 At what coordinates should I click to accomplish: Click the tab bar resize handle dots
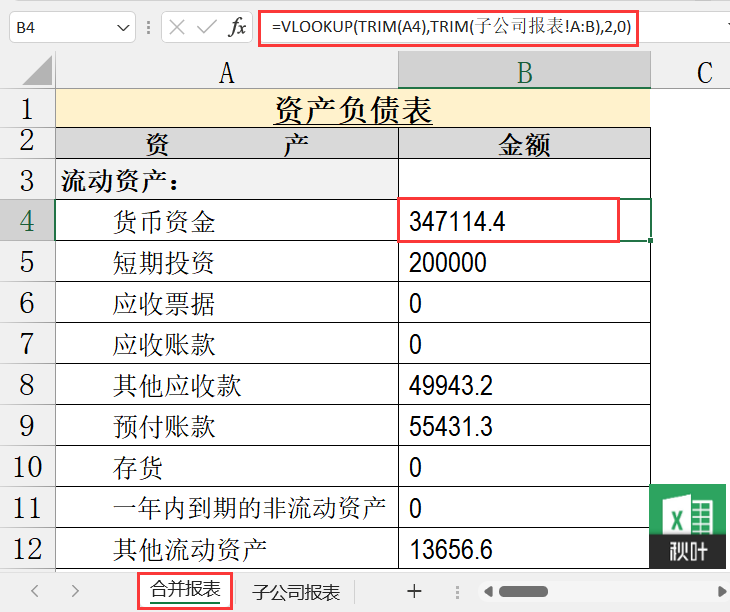point(457,592)
